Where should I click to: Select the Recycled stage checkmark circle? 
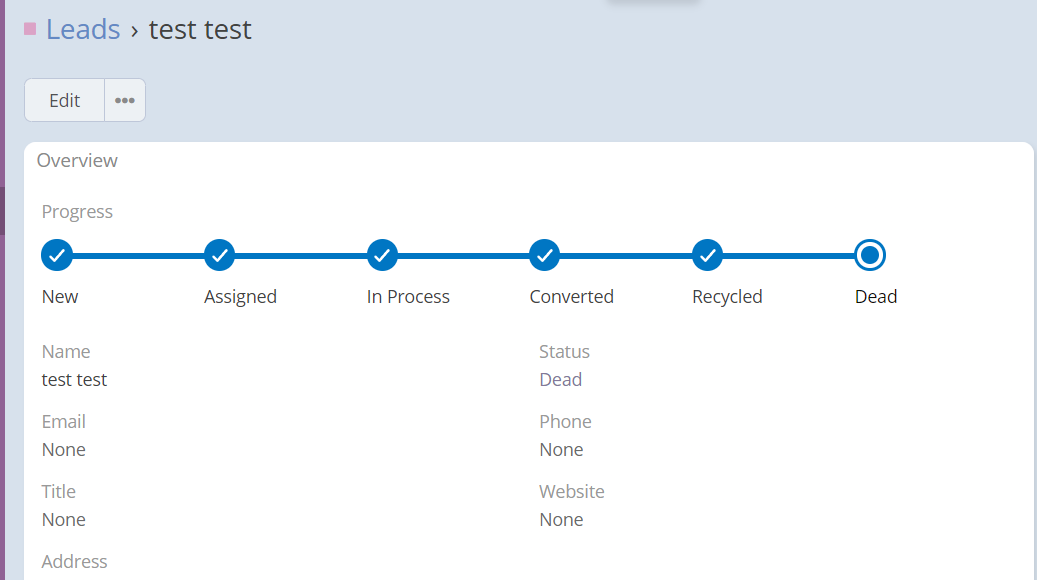tap(708, 256)
